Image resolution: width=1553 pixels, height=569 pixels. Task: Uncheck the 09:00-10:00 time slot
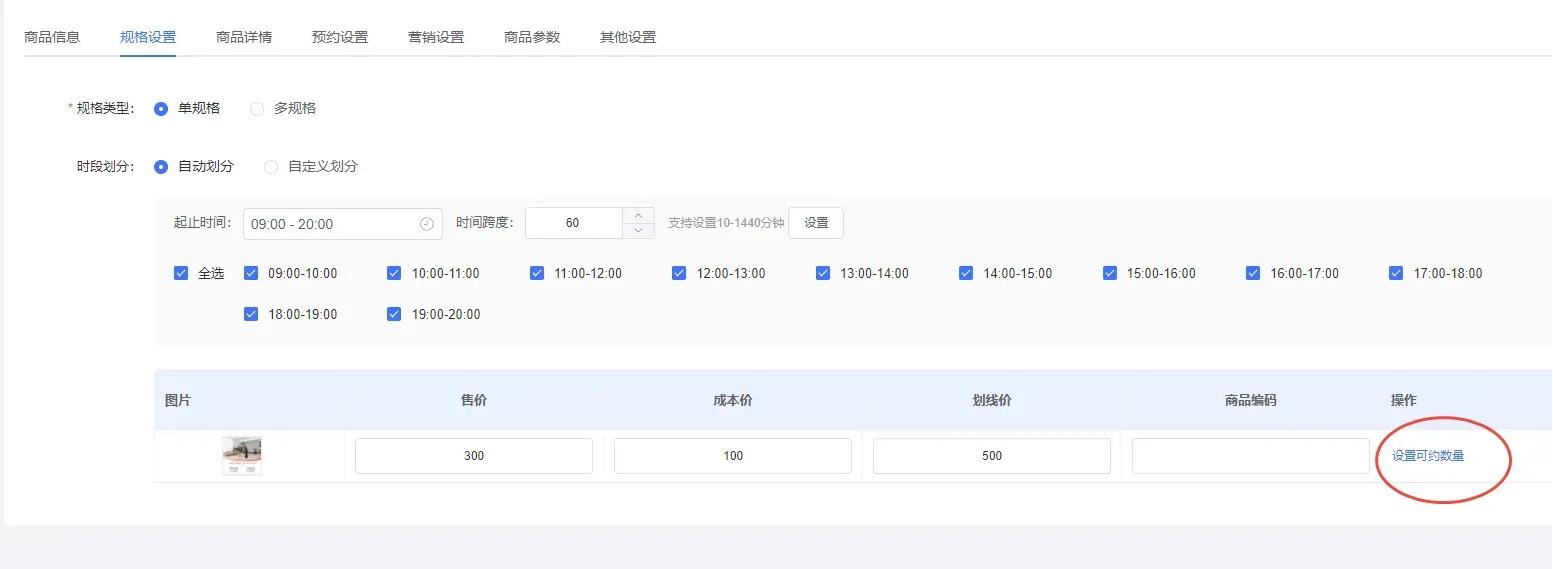click(251, 273)
